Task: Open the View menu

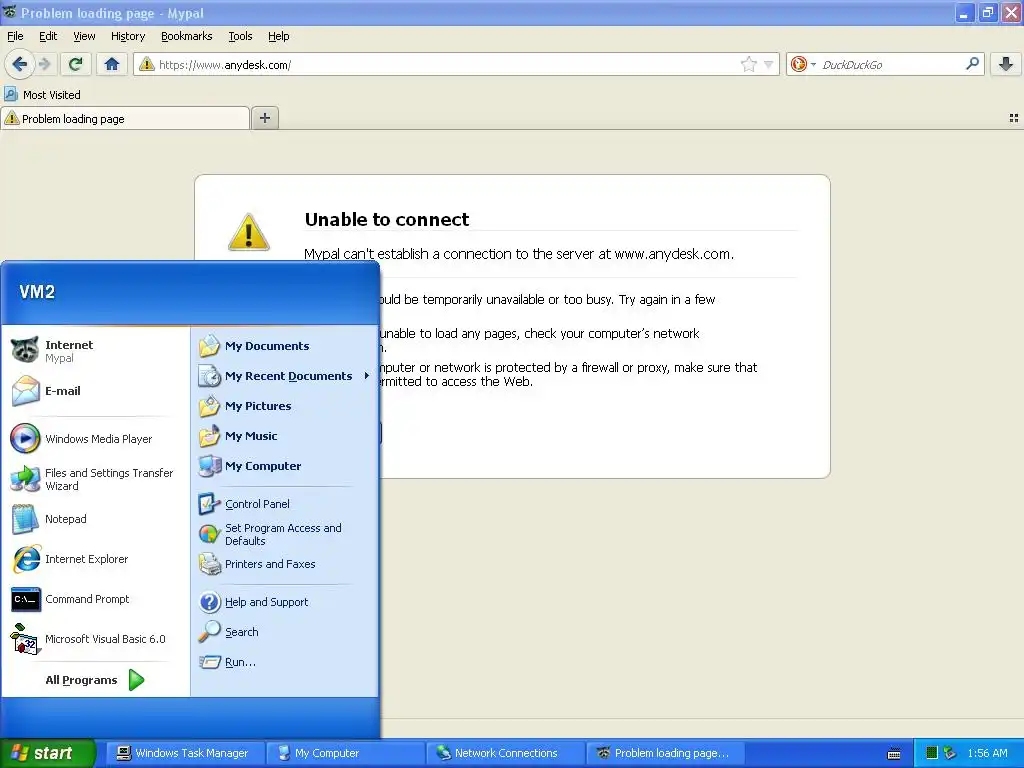Action: [84, 36]
